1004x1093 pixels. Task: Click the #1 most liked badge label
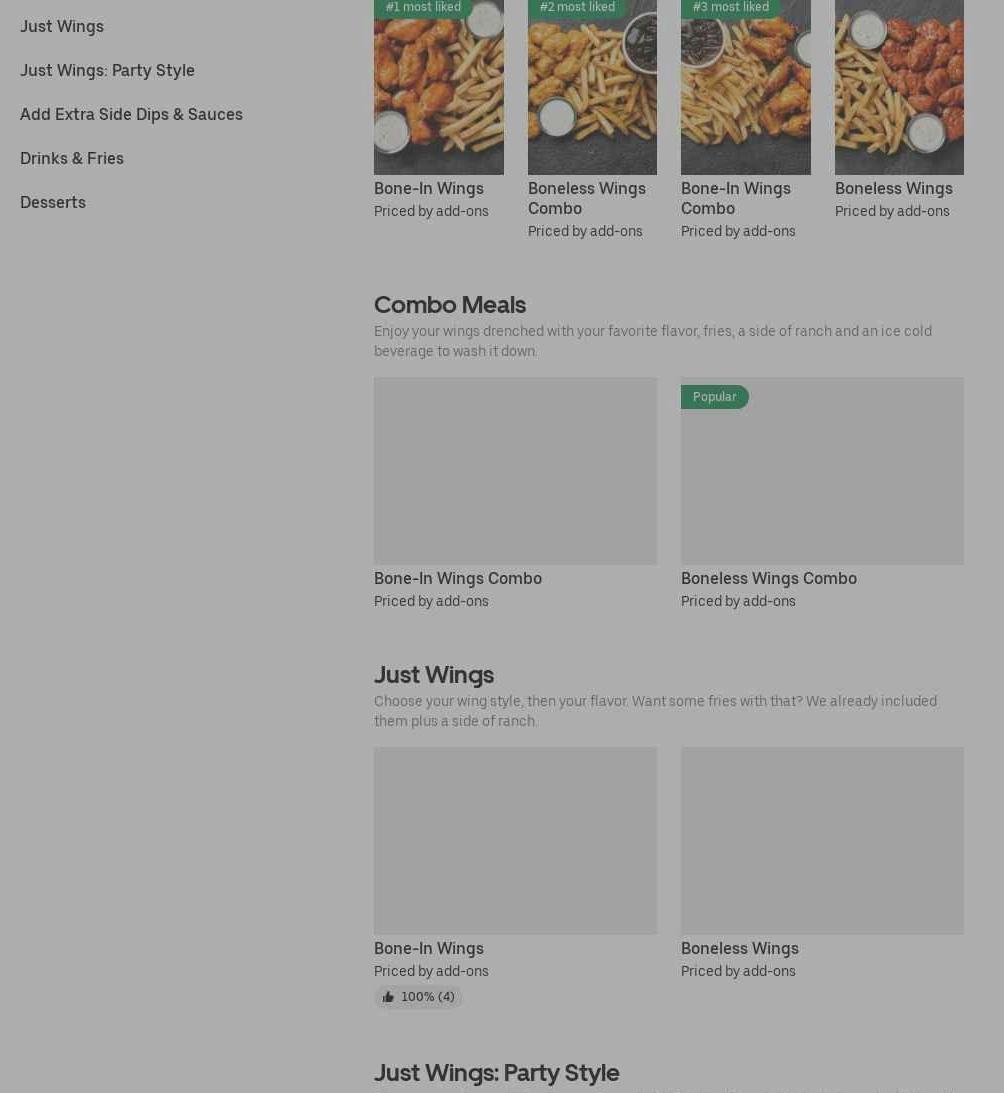(x=423, y=7)
